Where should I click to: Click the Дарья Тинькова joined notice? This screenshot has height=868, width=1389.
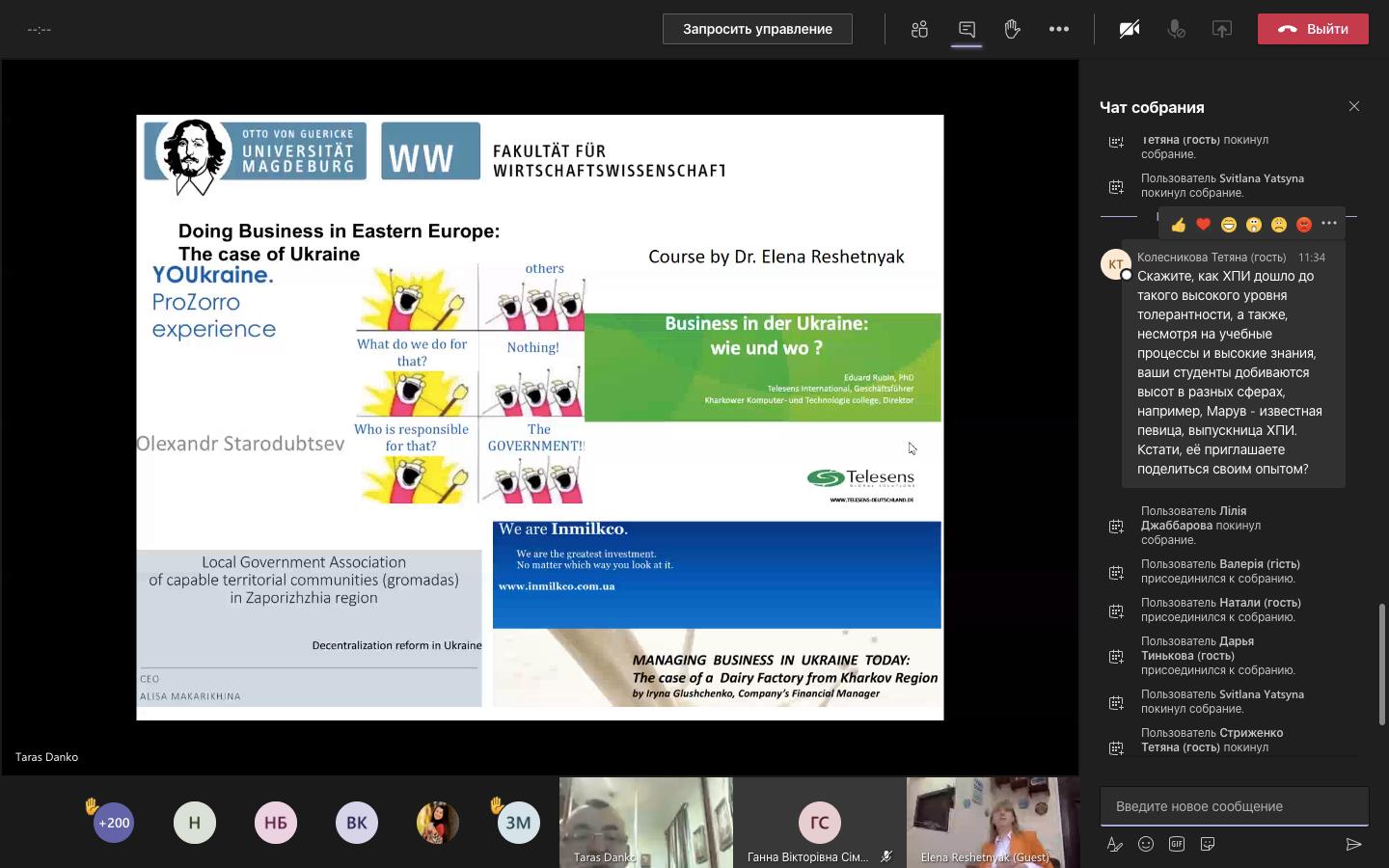(1218, 656)
